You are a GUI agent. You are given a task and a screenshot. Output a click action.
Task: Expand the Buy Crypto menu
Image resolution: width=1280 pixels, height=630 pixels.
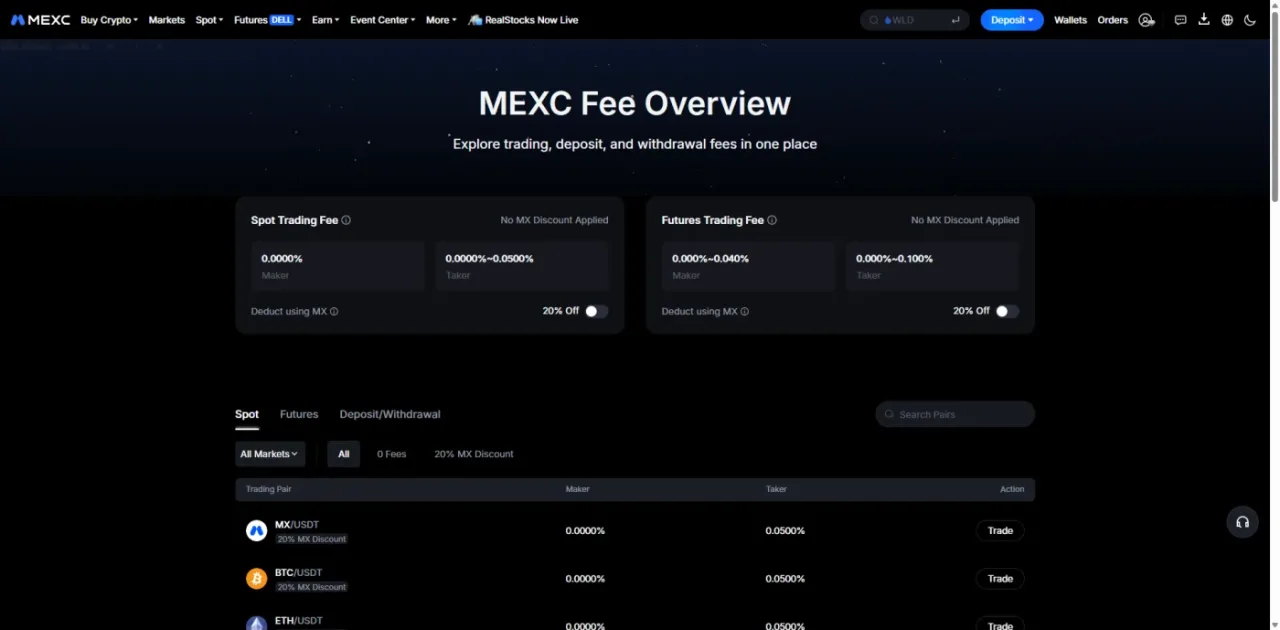point(109,20)
